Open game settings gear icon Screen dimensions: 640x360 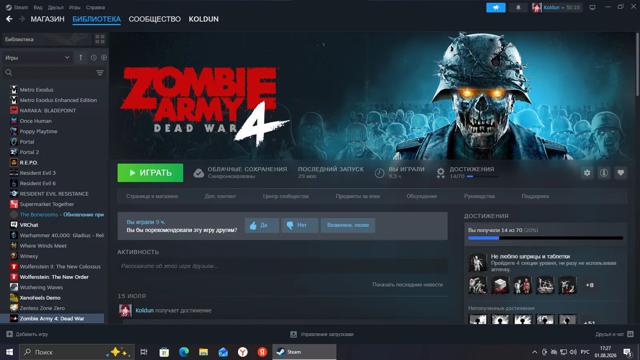(587, 173)
